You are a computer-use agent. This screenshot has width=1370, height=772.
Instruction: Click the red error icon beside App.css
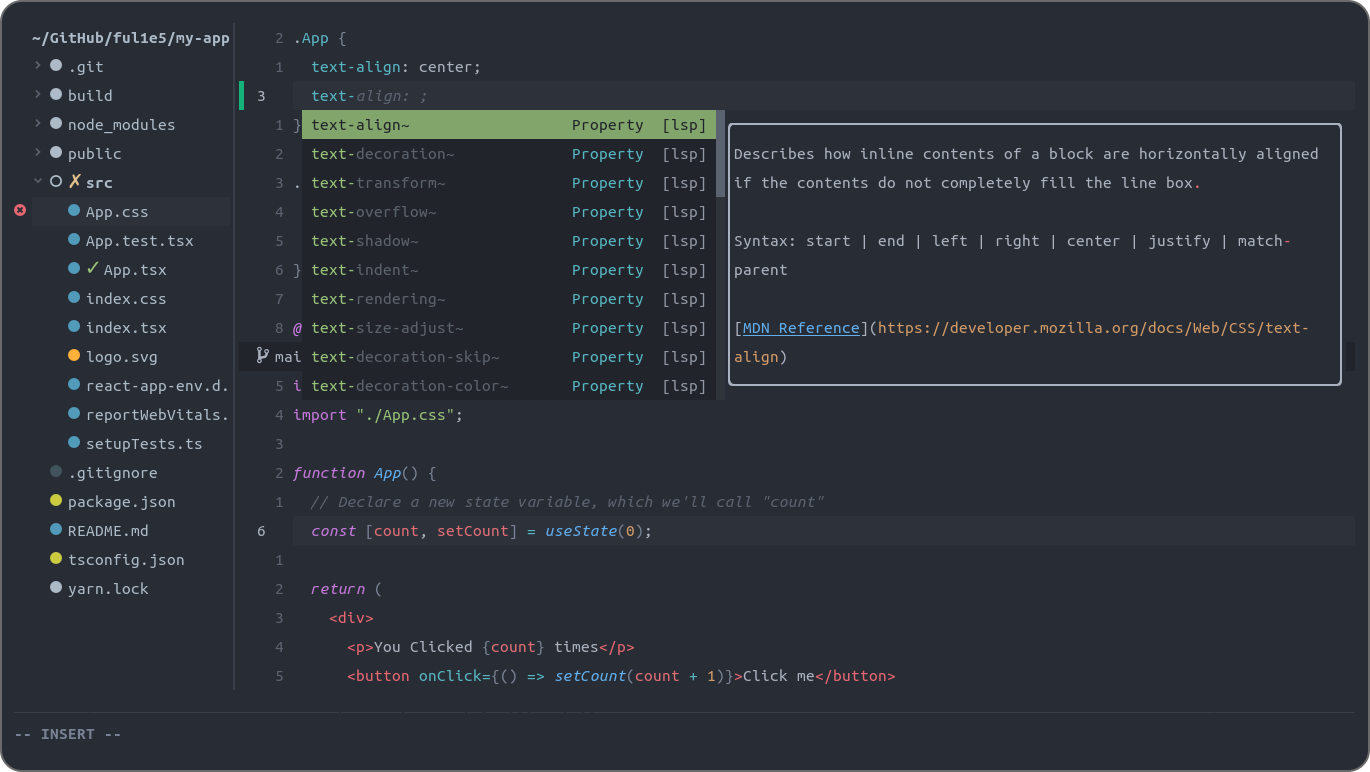(x=20, y=211)
